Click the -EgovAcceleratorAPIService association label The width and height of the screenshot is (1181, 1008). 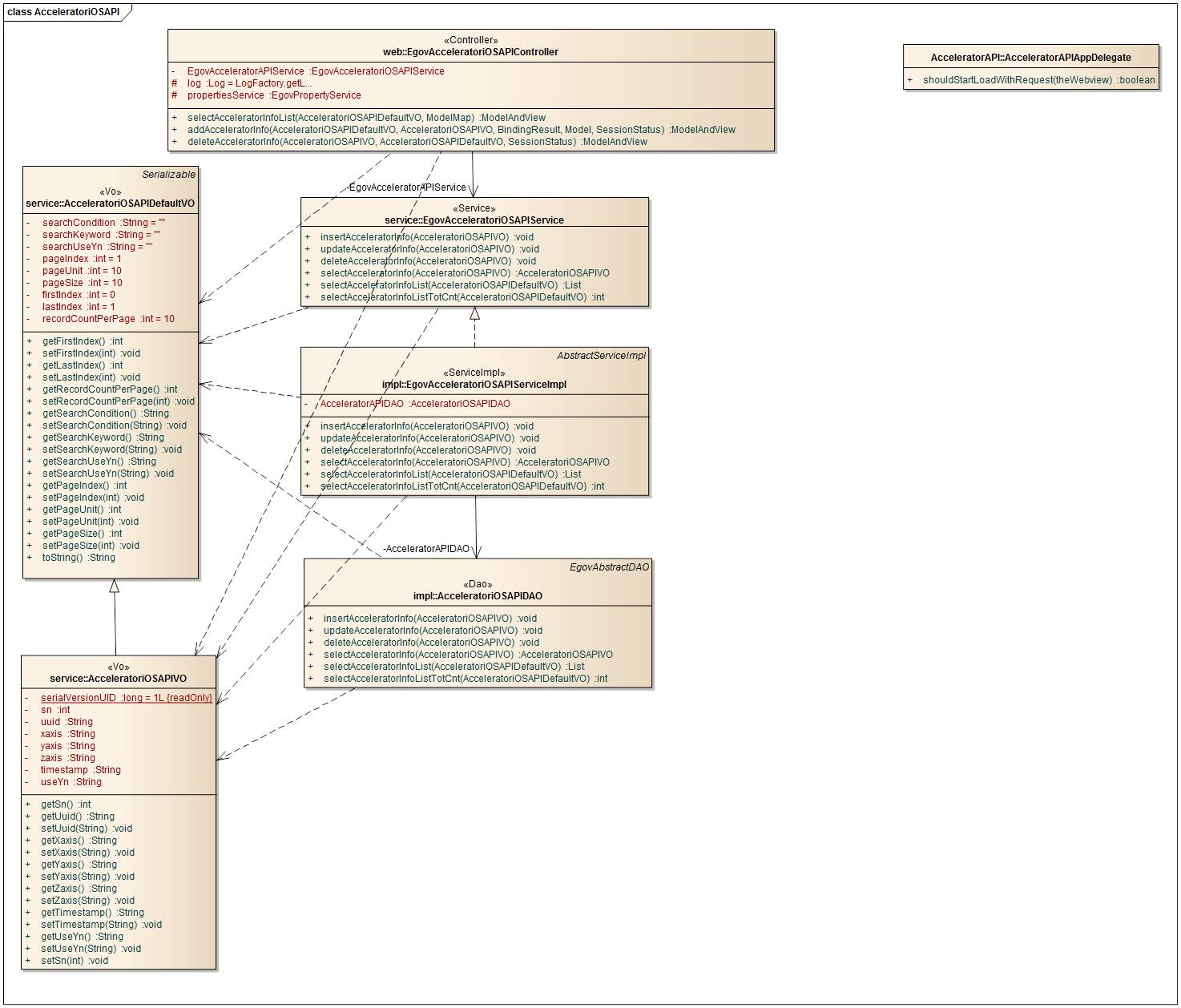tap(407, 187)
